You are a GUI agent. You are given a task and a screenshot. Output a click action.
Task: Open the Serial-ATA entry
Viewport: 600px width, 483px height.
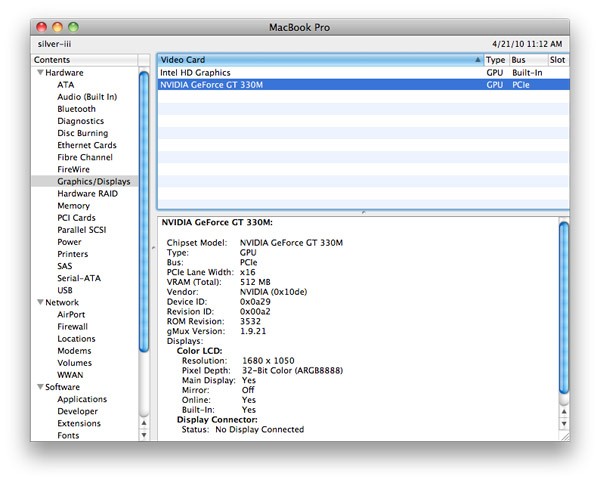[79, 278]
